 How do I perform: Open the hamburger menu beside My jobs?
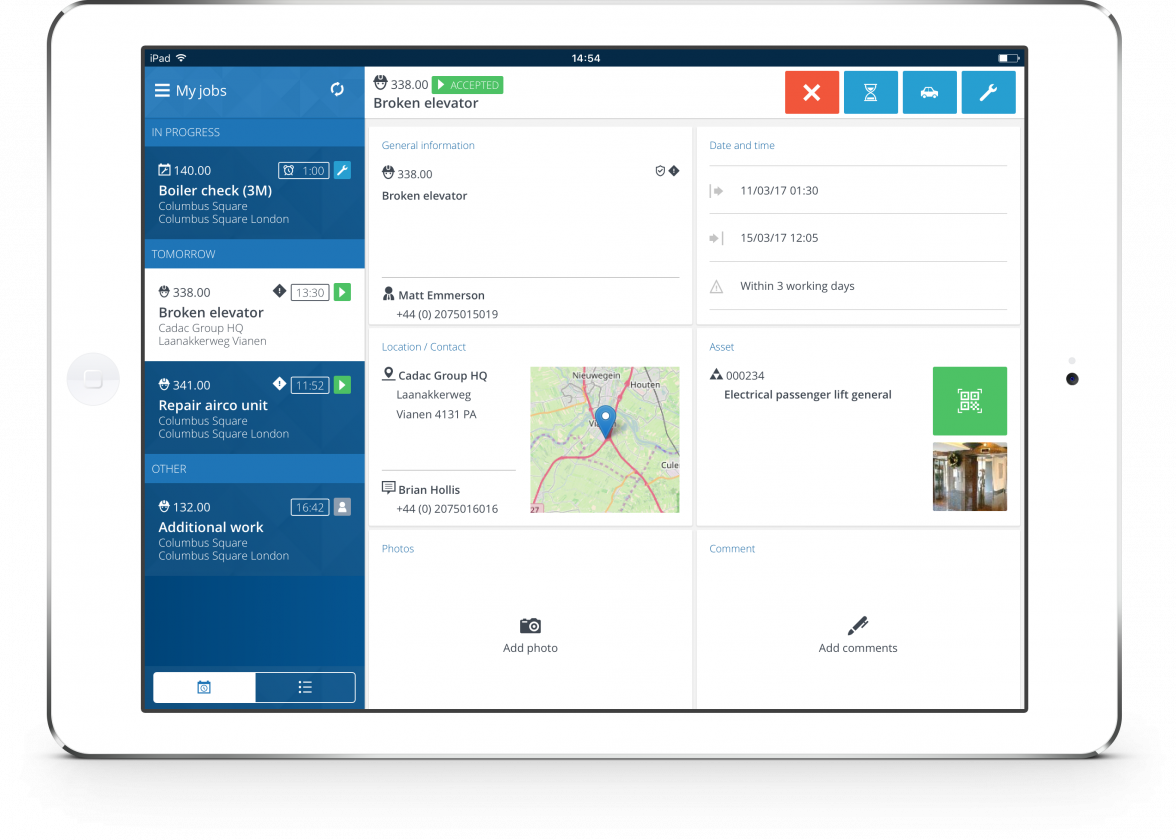coord(162,90)
